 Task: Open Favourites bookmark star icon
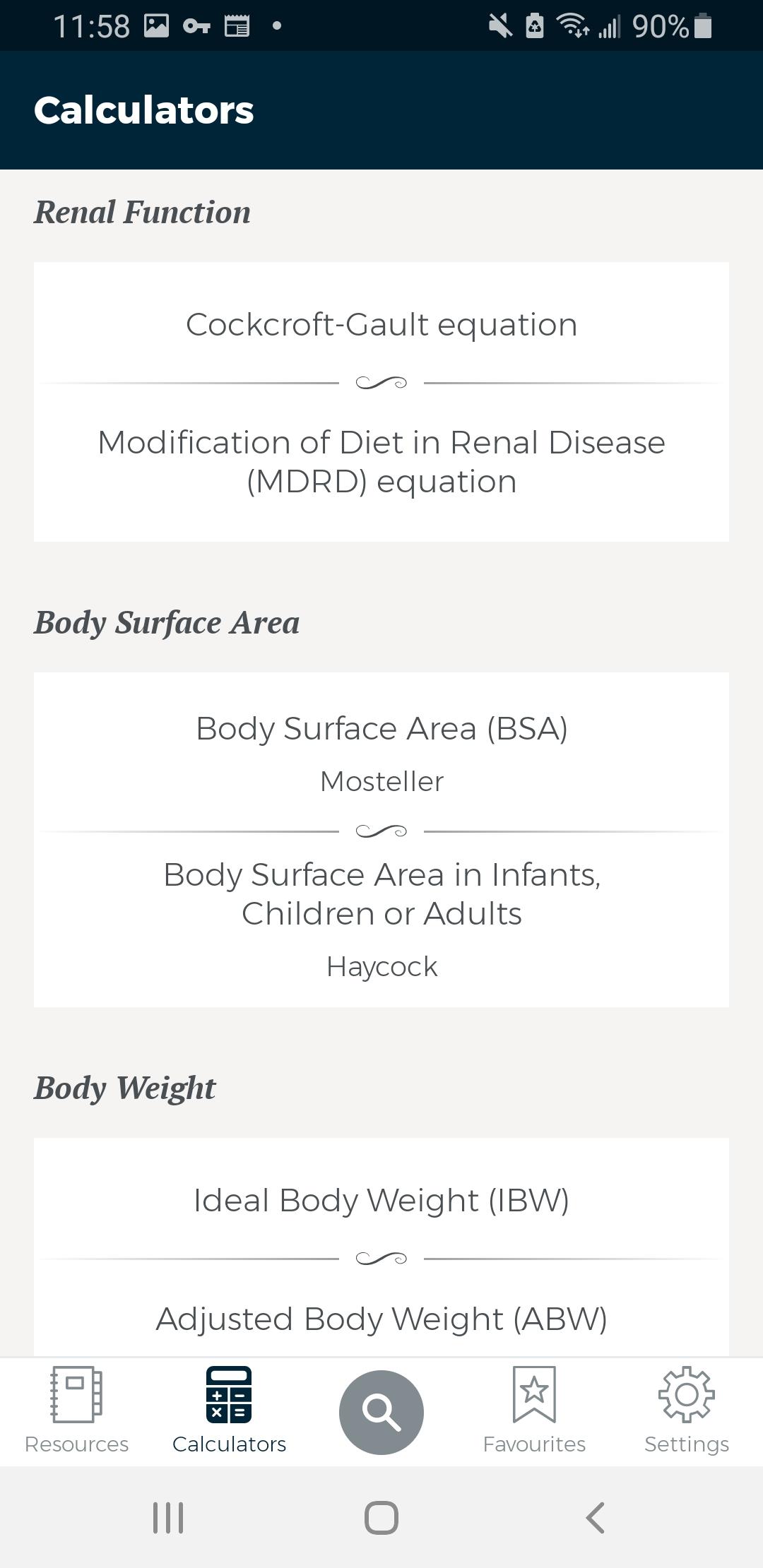coord(534,1394)
